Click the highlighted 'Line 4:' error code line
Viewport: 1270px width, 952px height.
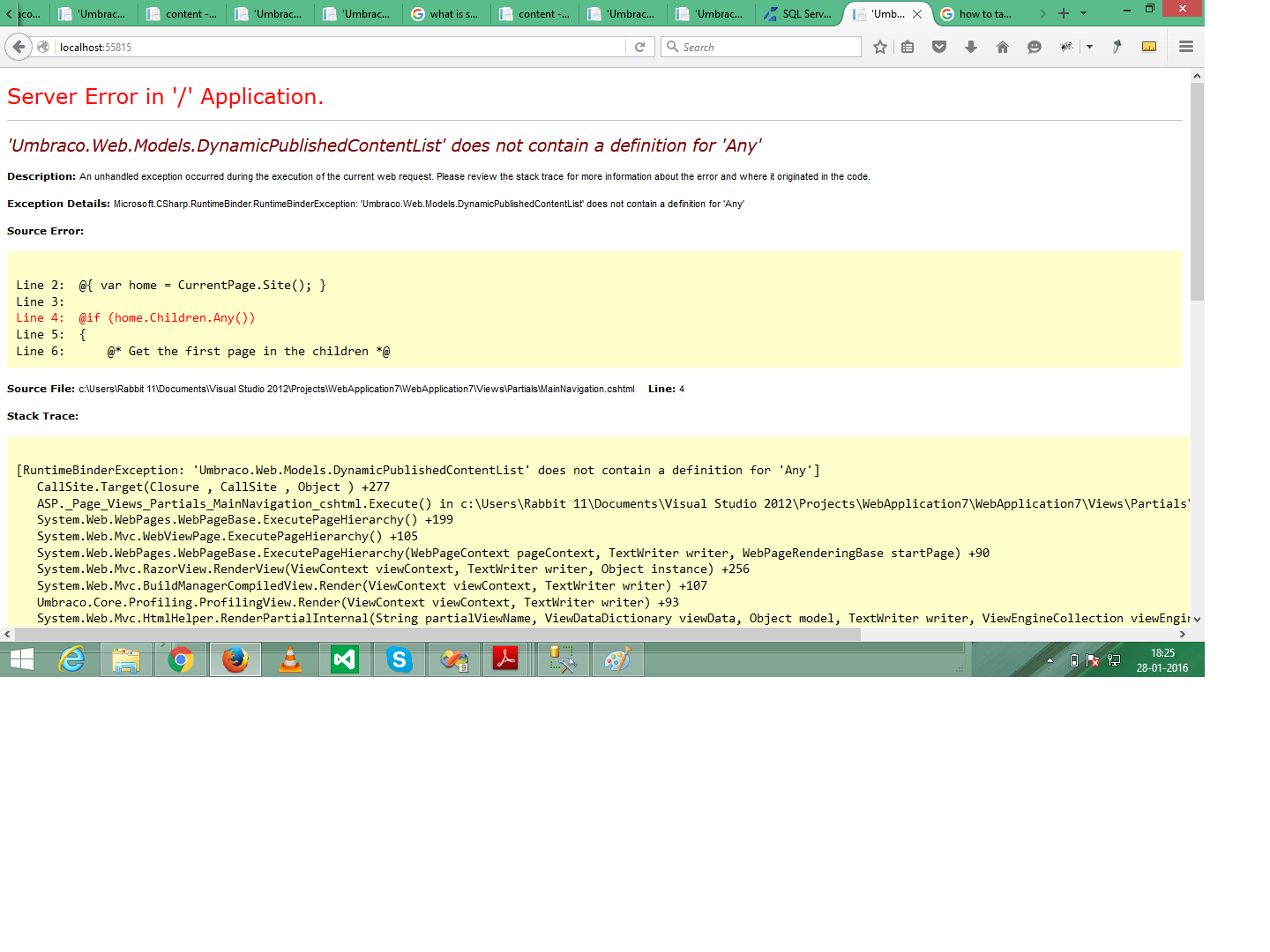(135, 318)
